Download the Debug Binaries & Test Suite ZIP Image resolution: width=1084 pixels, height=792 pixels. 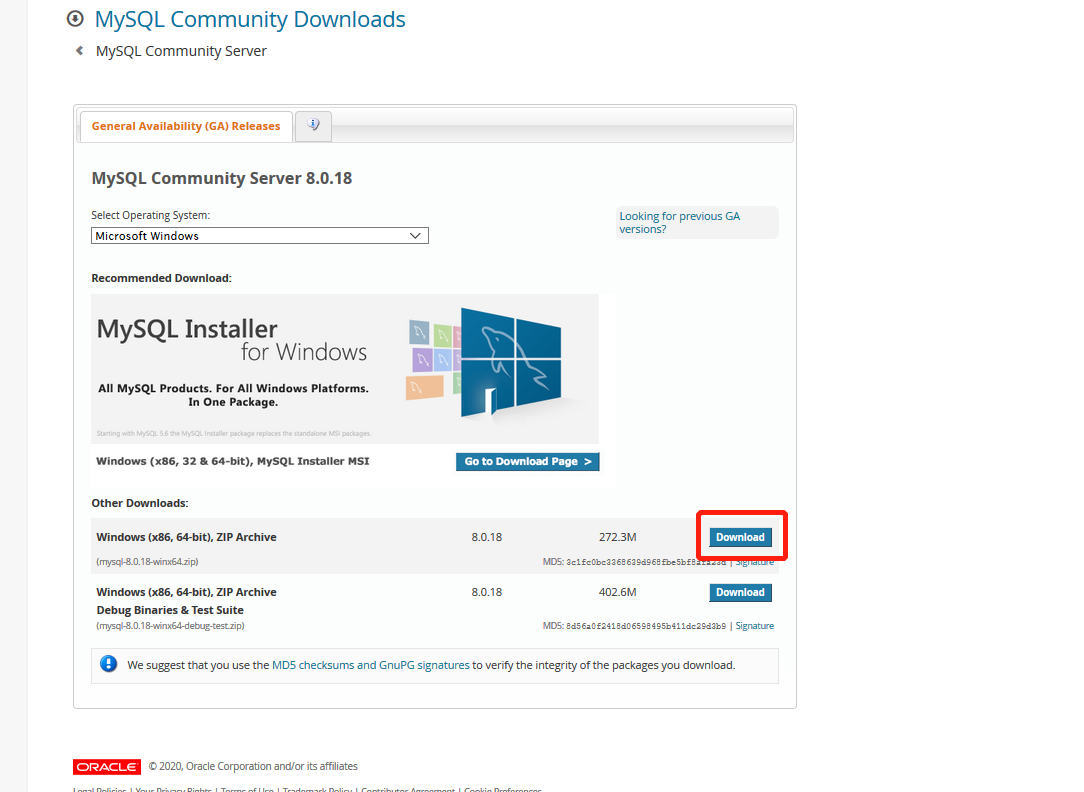pyautogui.click(x=740, y=592)
